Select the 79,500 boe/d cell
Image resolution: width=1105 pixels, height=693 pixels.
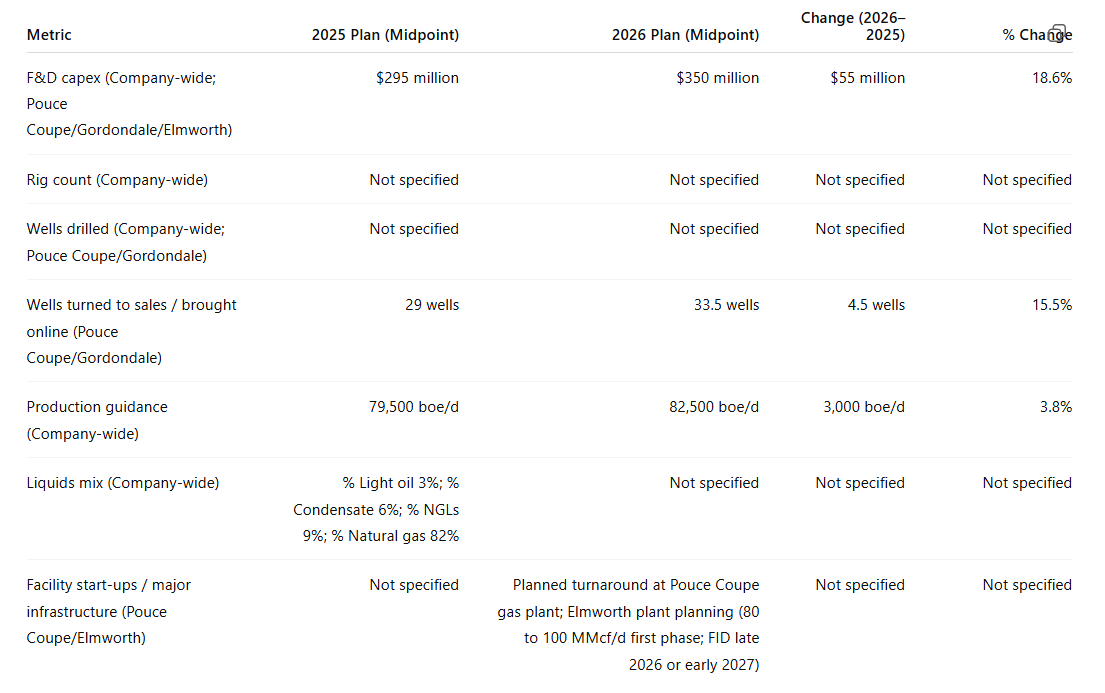414,407
